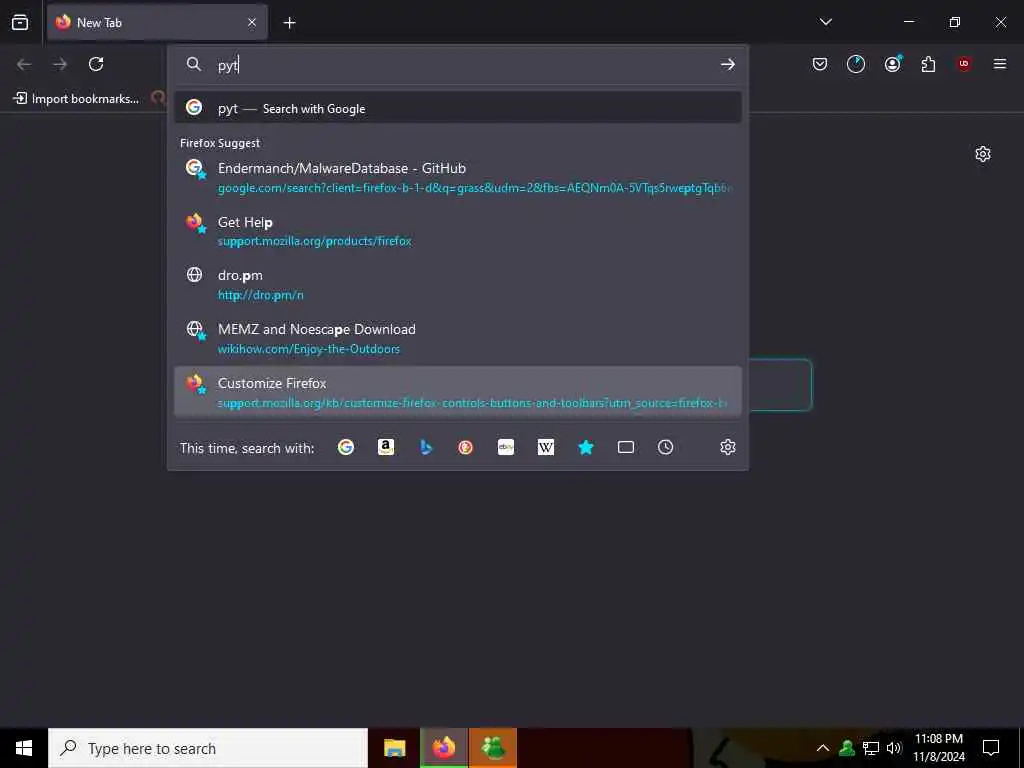Open the Firefox hamburger application menu
The height and width of the screenshot is (768, 1024).
tap(1000, 64)
